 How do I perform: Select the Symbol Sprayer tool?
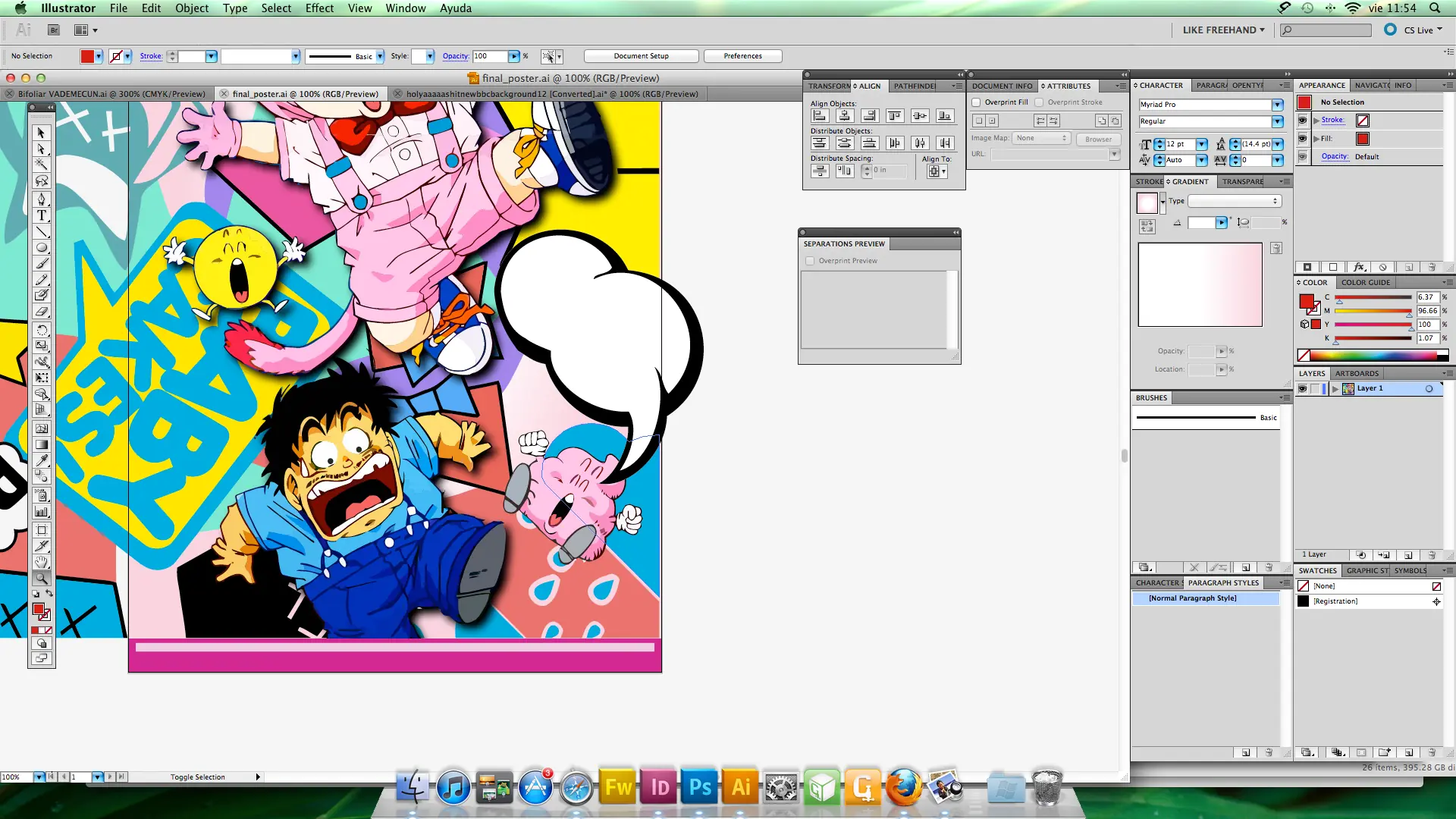[41, 495]
